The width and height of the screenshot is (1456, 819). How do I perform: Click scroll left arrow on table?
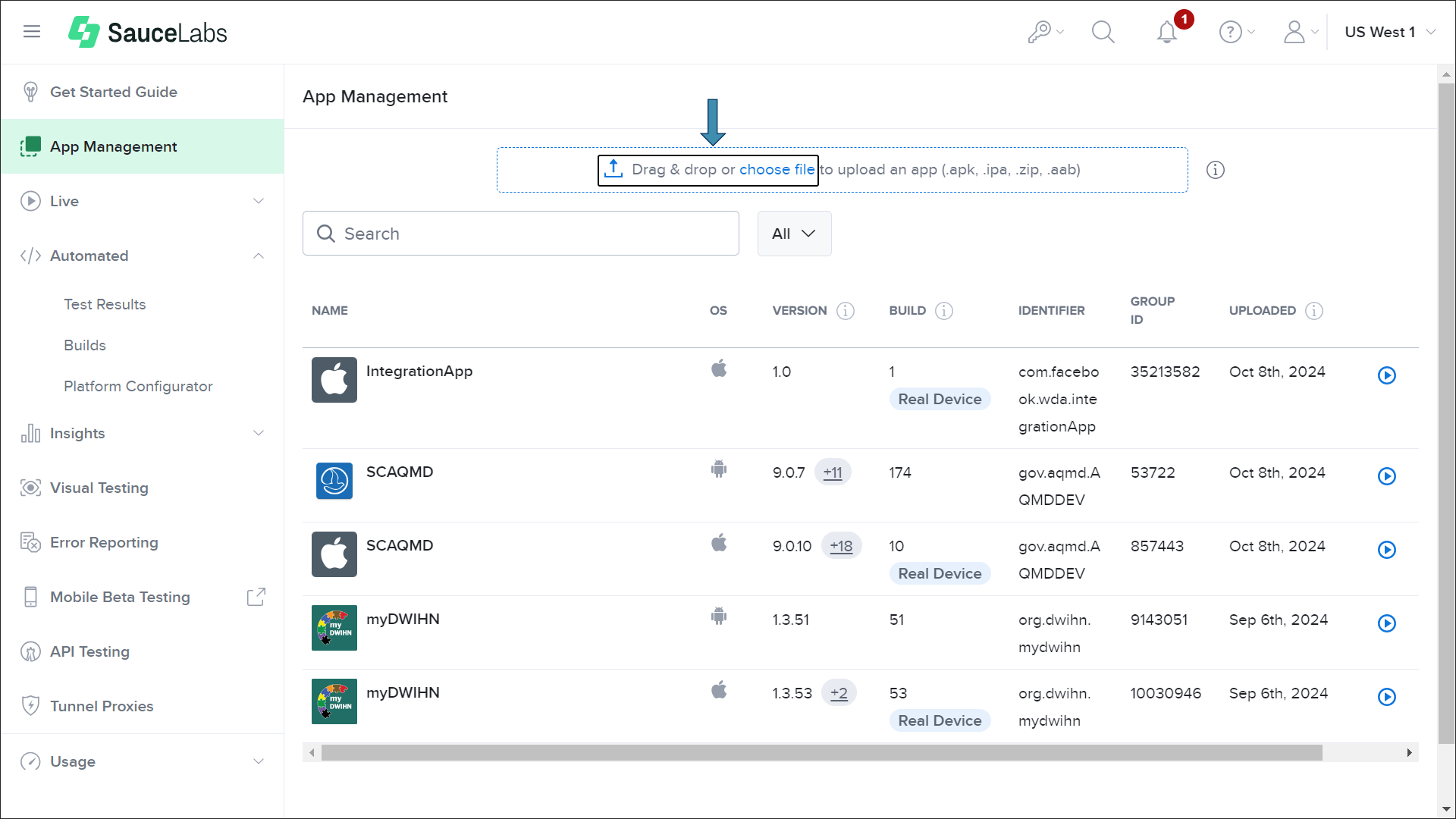312,752
